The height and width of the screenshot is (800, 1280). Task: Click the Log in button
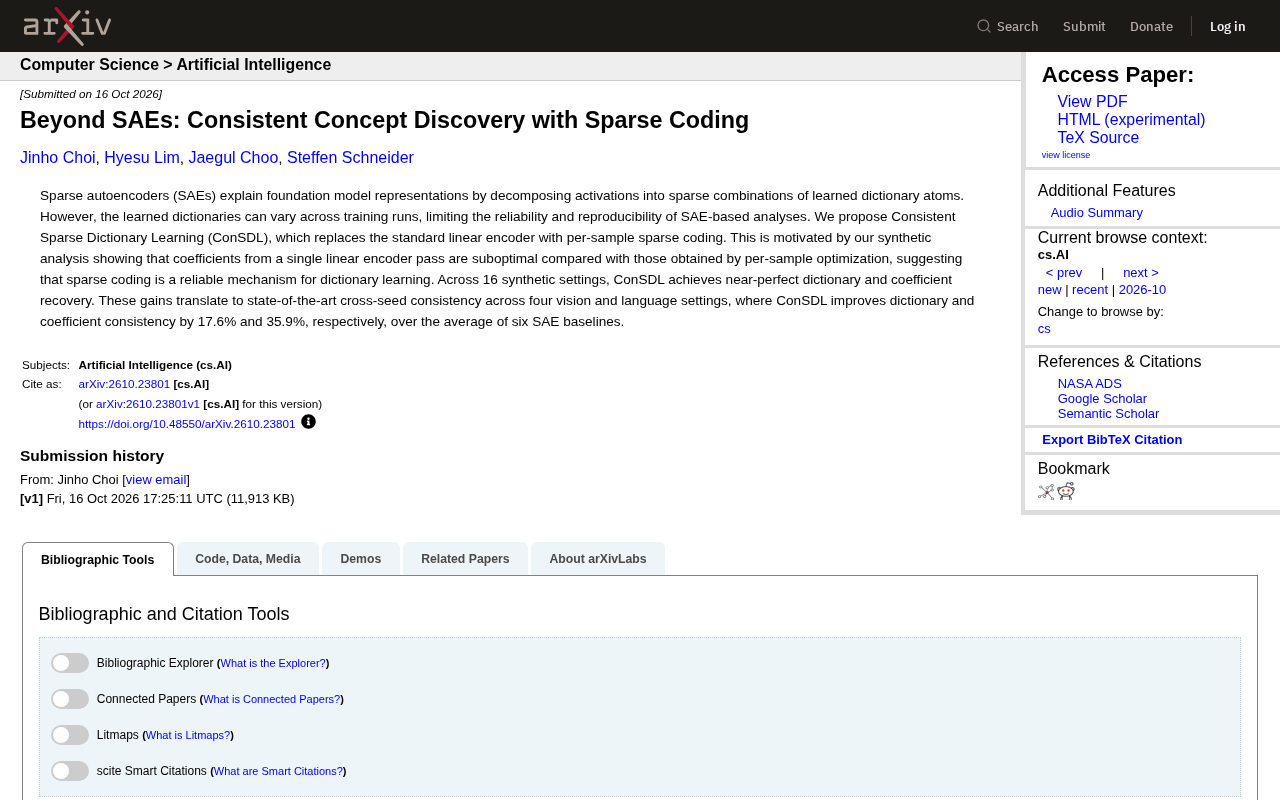coord(1227,26)
